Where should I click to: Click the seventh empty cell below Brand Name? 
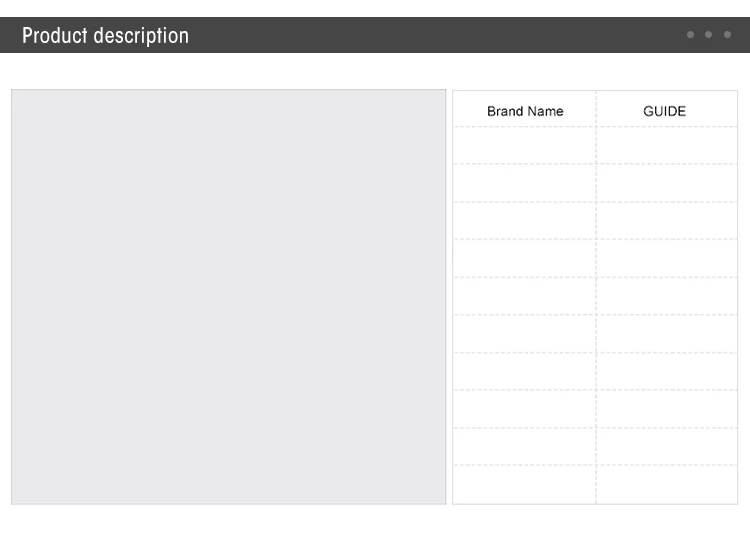(x=525, y=371)
